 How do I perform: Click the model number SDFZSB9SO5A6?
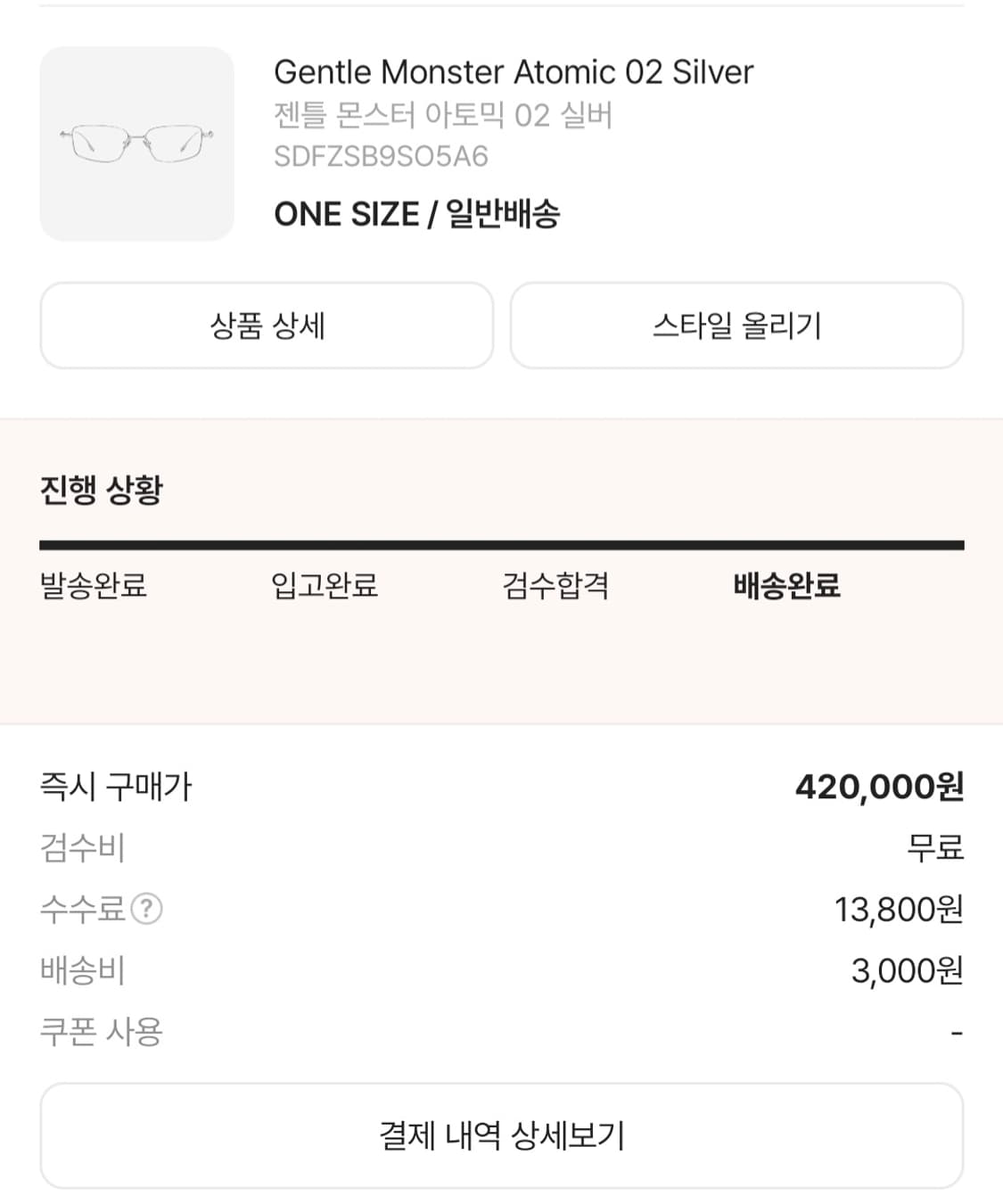(381, 157)
